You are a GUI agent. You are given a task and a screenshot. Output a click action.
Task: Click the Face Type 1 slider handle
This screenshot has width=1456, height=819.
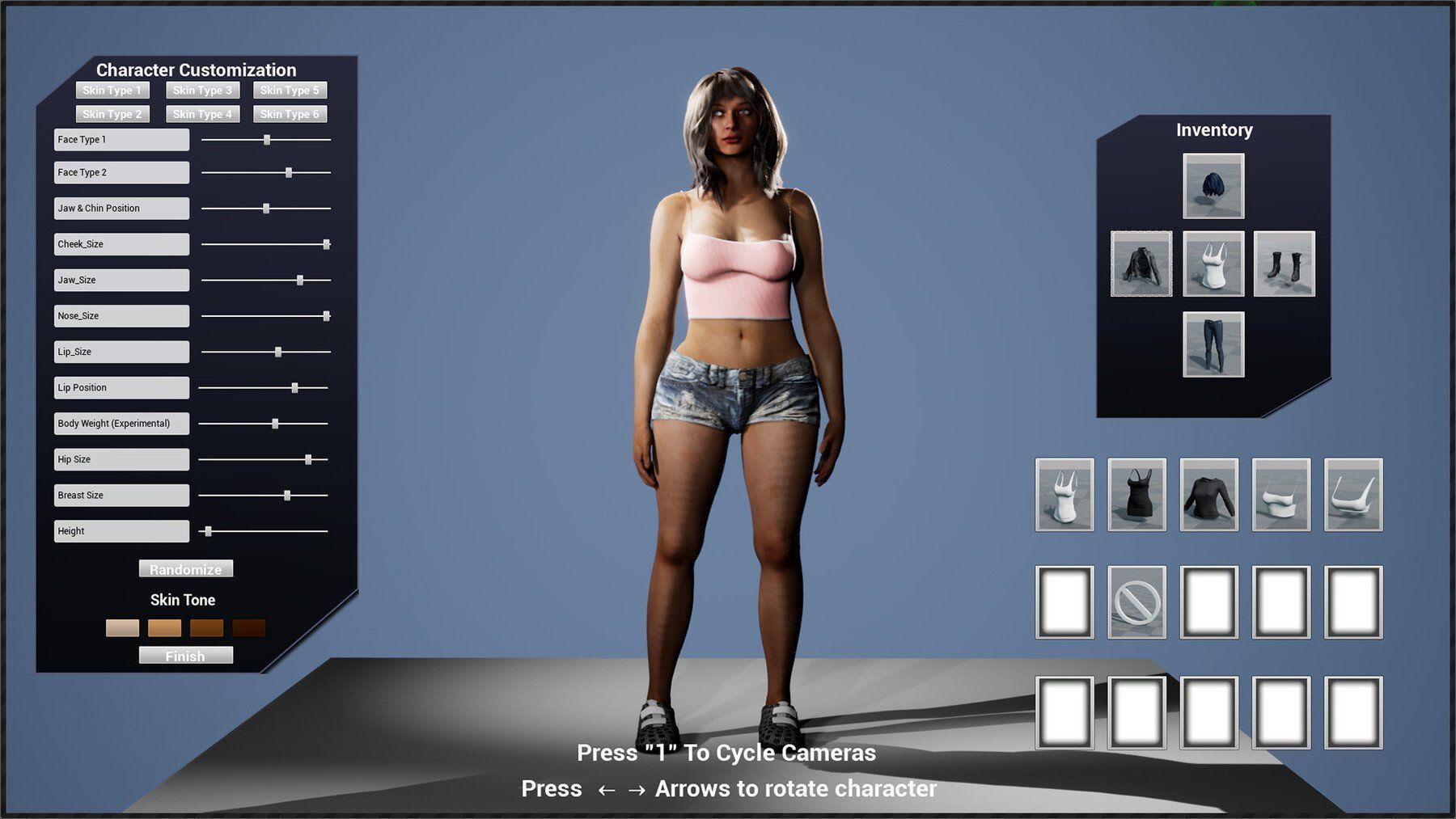(267, 140)
